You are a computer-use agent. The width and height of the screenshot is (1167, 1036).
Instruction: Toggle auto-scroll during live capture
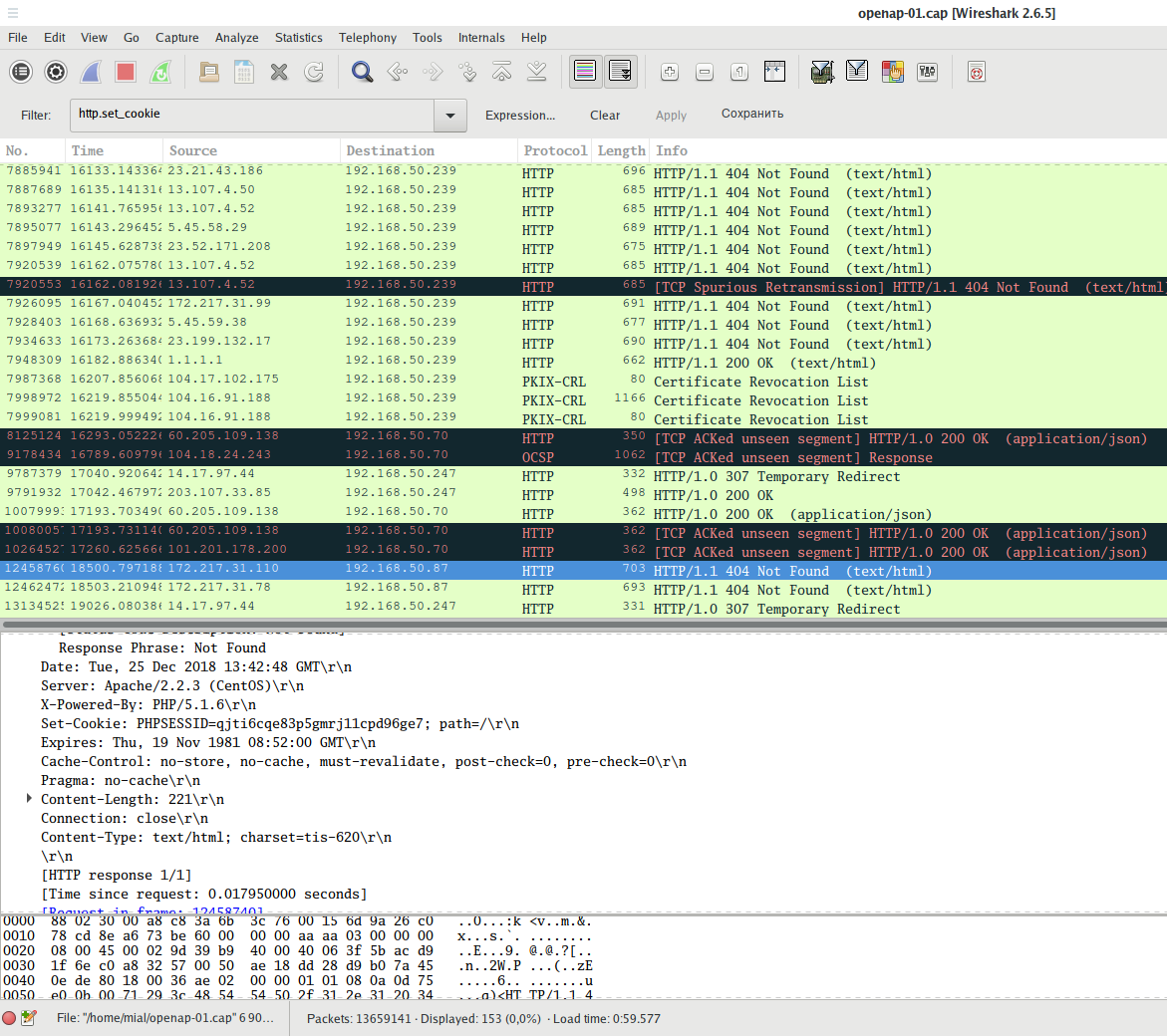(x=620, y=72)
